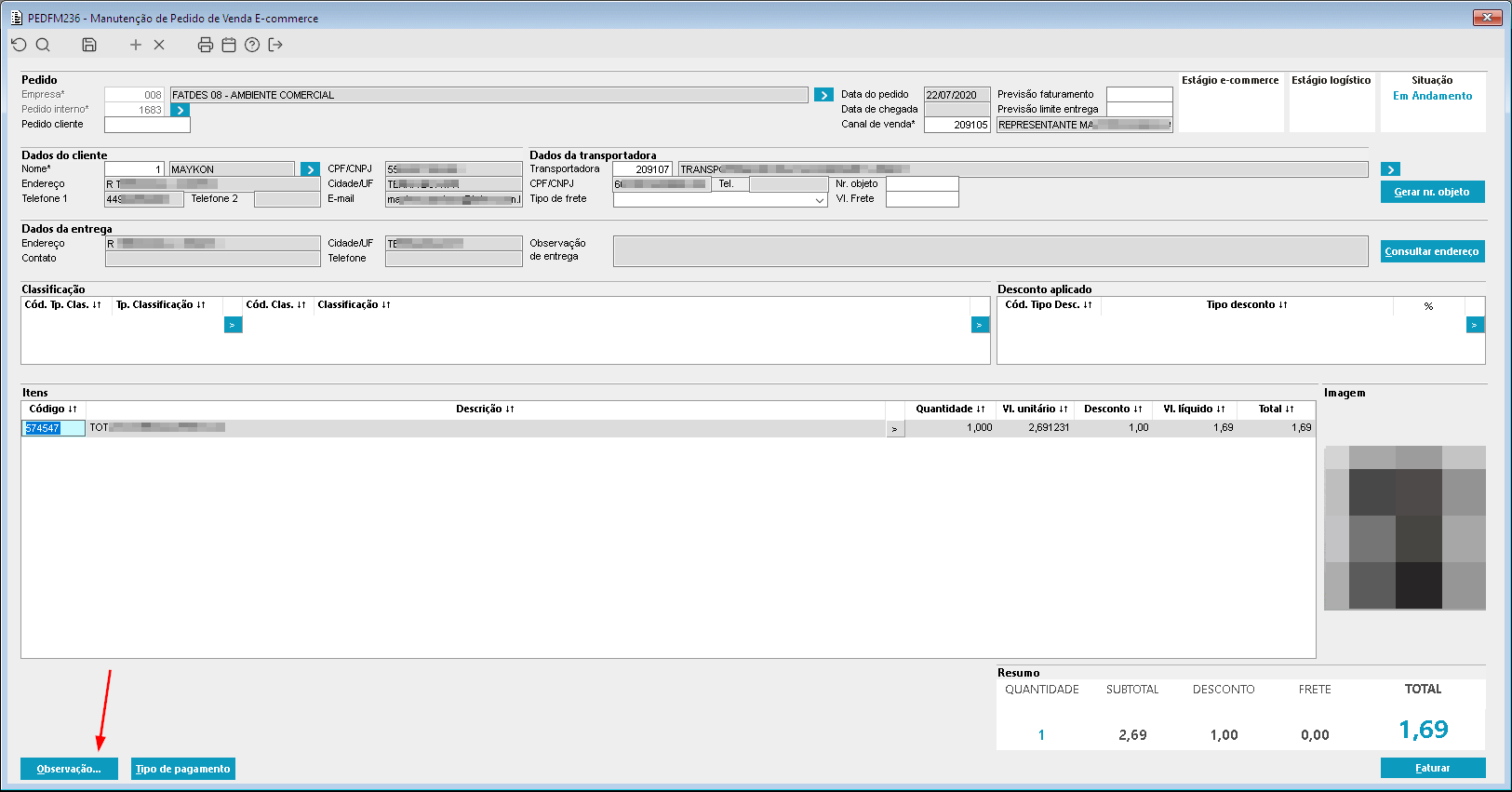Click the Situação value Em Andamento
The height and width of the screenshot is (792, 1512).
click(x=1432, y=96)
